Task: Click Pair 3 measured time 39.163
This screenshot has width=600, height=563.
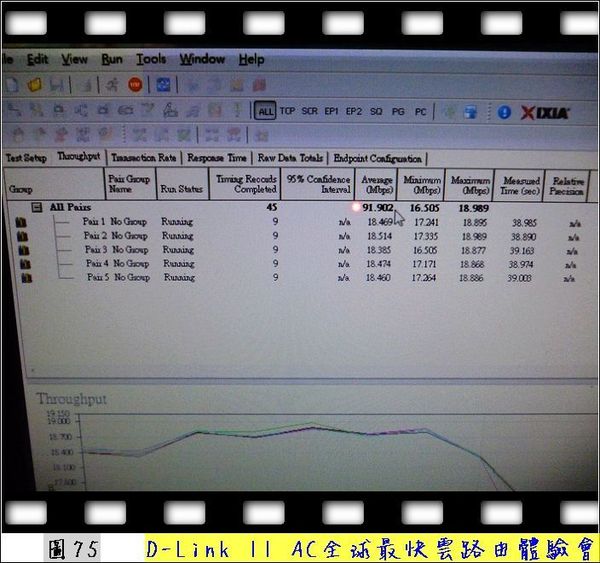Action: coord(522,251)
